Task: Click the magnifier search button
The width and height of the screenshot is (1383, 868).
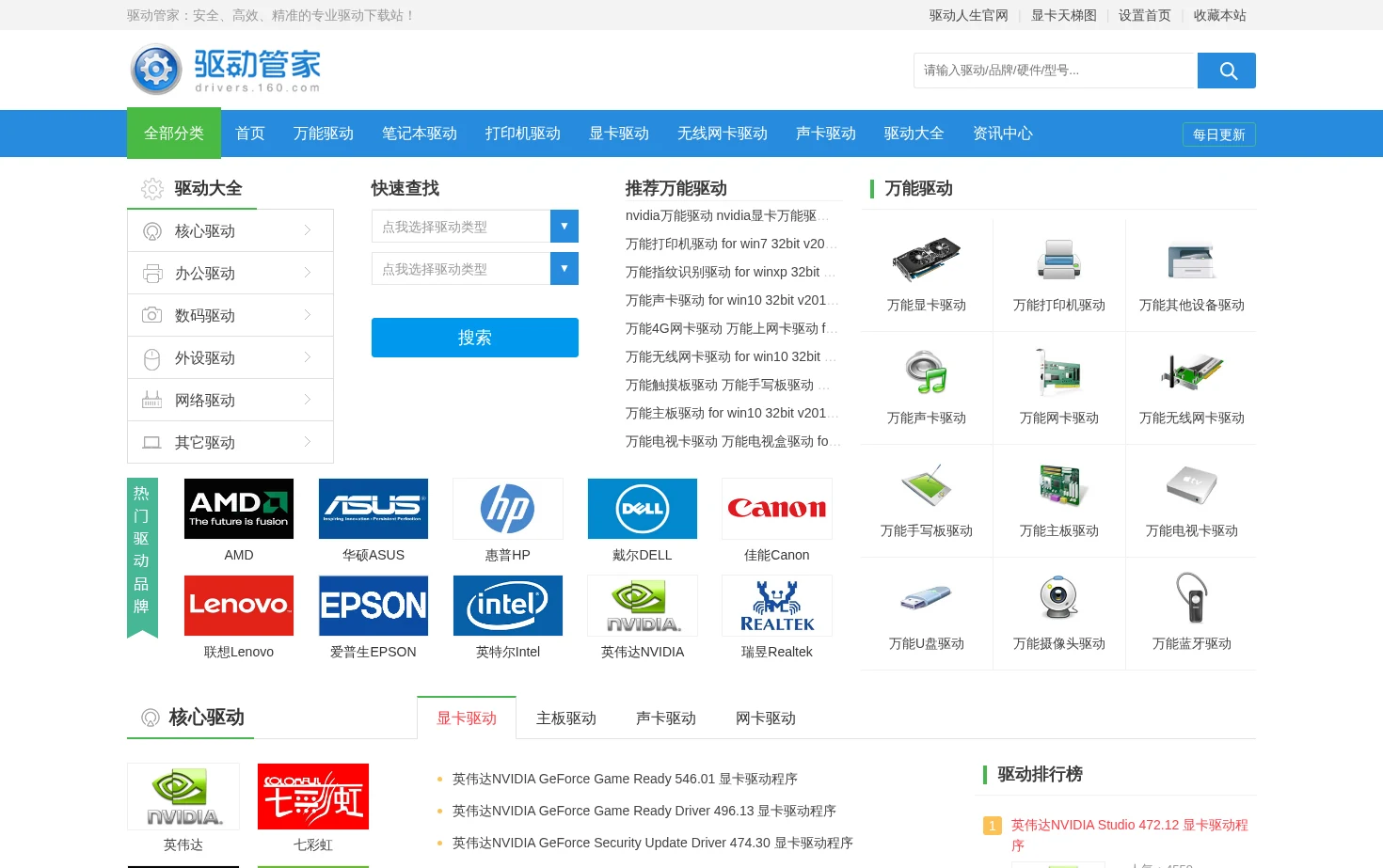Action: 1227,71
